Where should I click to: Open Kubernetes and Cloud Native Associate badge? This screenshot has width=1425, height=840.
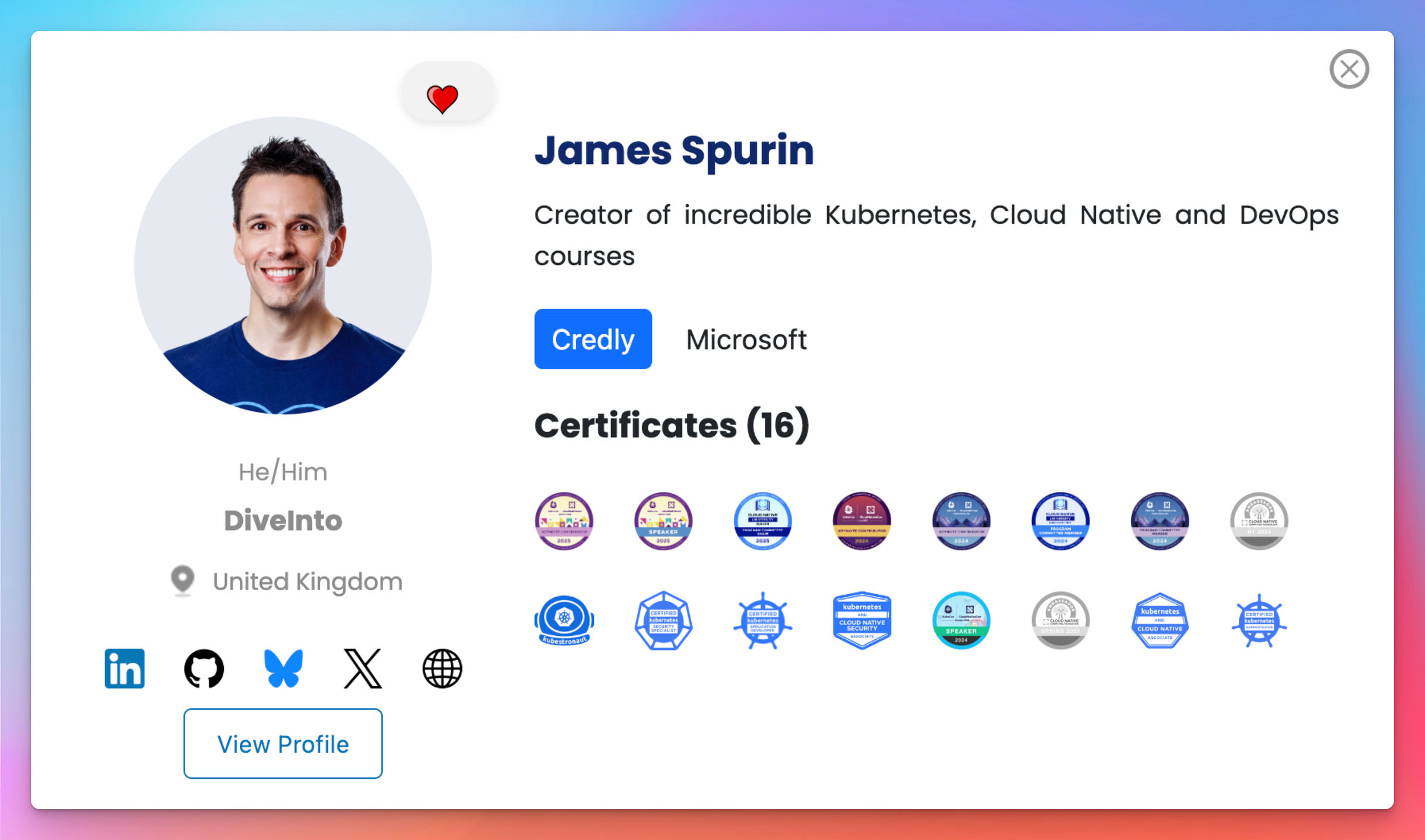[1160, 620]
